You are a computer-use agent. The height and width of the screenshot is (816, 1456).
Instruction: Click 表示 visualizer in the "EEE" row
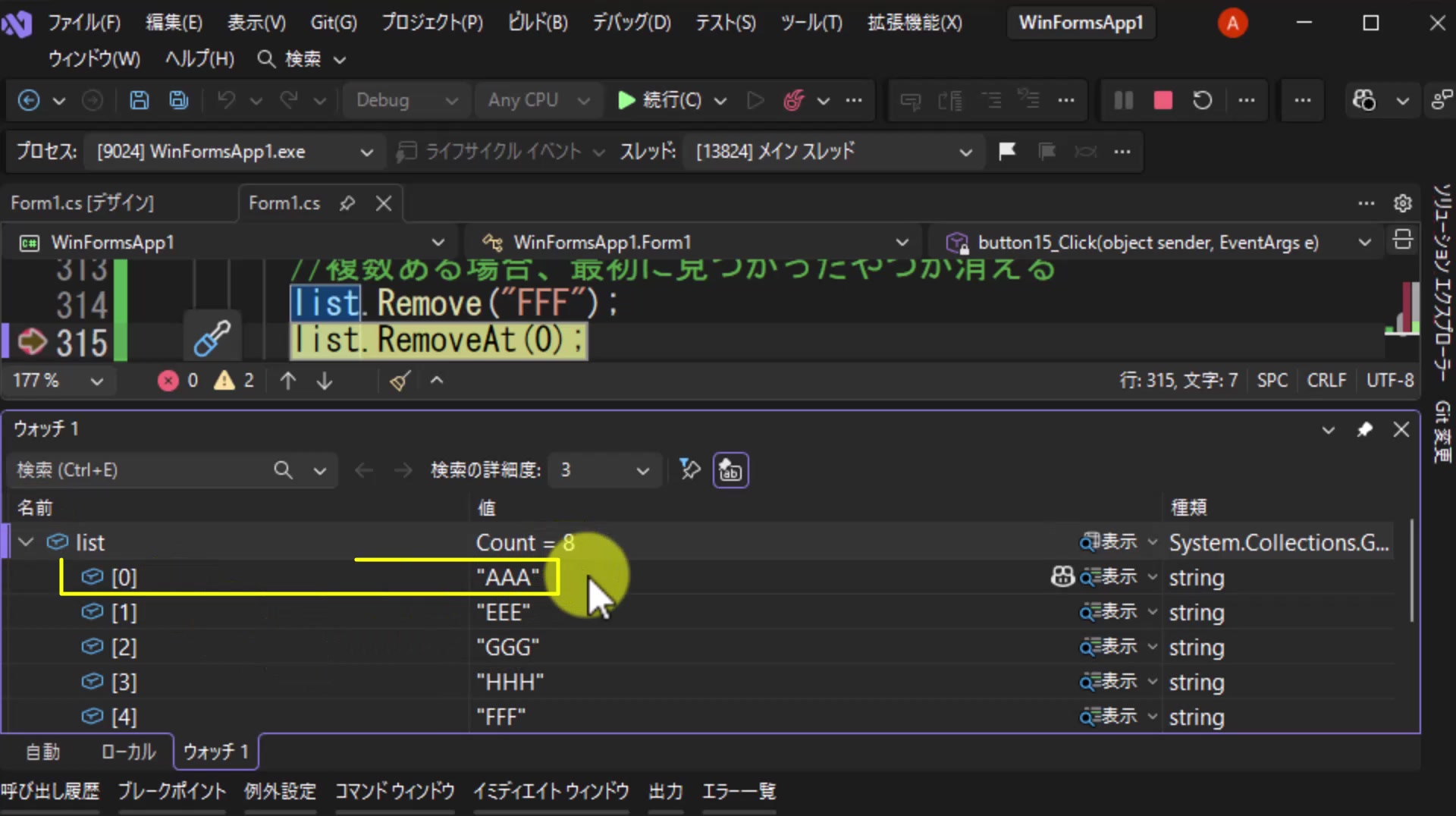pos(1109,612)
